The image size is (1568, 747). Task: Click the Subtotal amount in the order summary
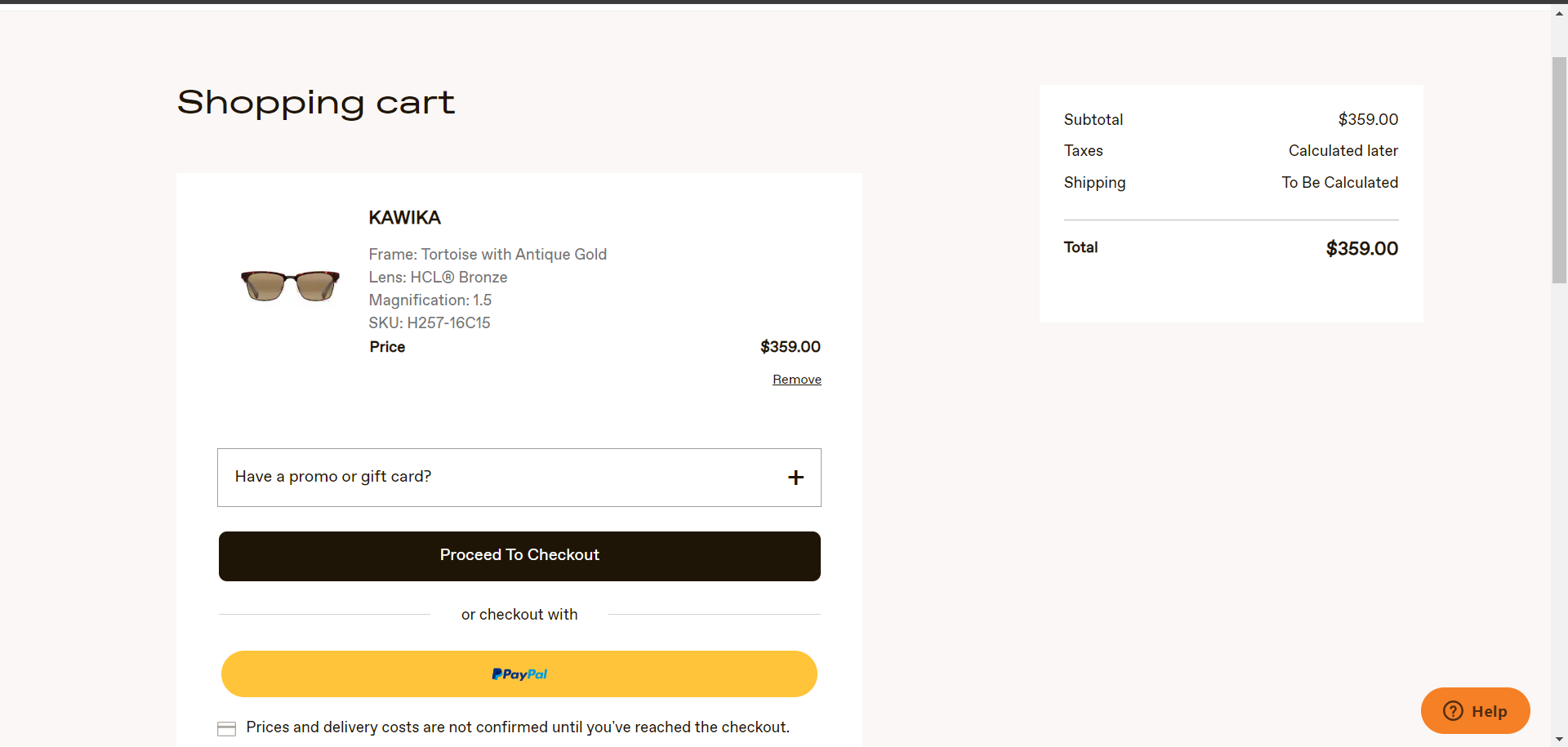1368,120
